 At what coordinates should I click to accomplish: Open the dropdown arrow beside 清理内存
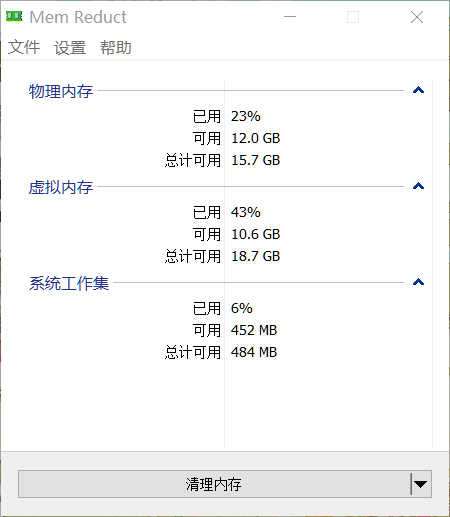pos(421,484)
